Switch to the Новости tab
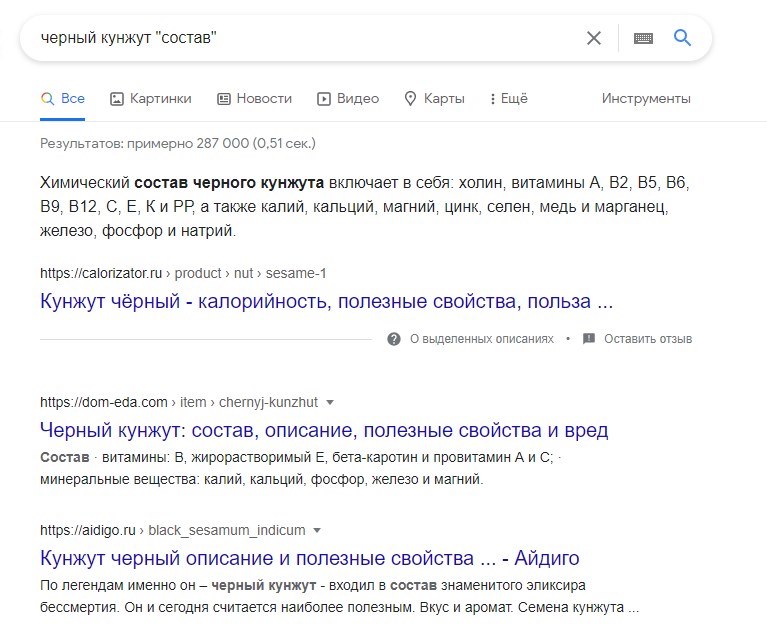 [x=254, y=98]
